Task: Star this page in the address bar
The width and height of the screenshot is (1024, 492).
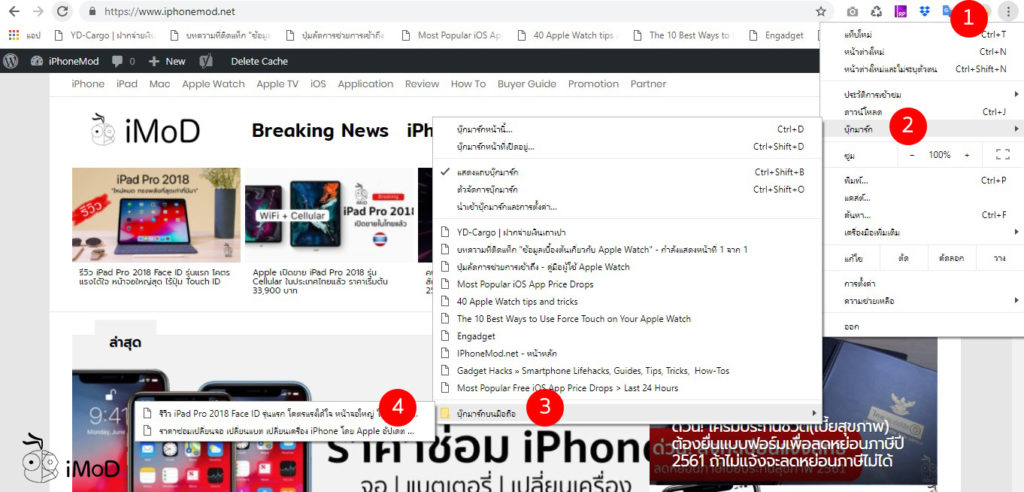Action: 821,11
